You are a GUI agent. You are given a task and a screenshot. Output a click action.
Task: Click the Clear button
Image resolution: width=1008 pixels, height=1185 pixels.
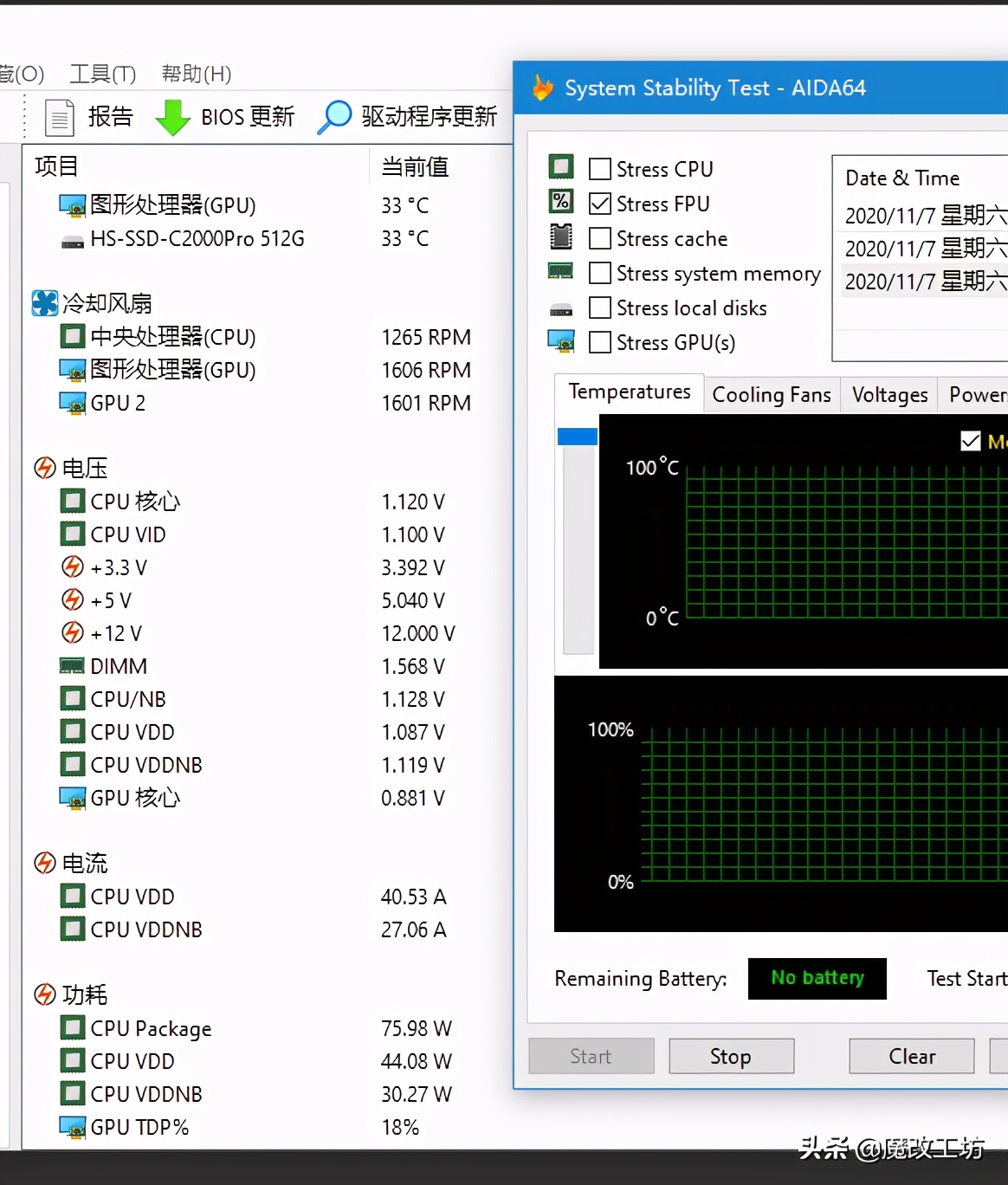point(911,1056)
